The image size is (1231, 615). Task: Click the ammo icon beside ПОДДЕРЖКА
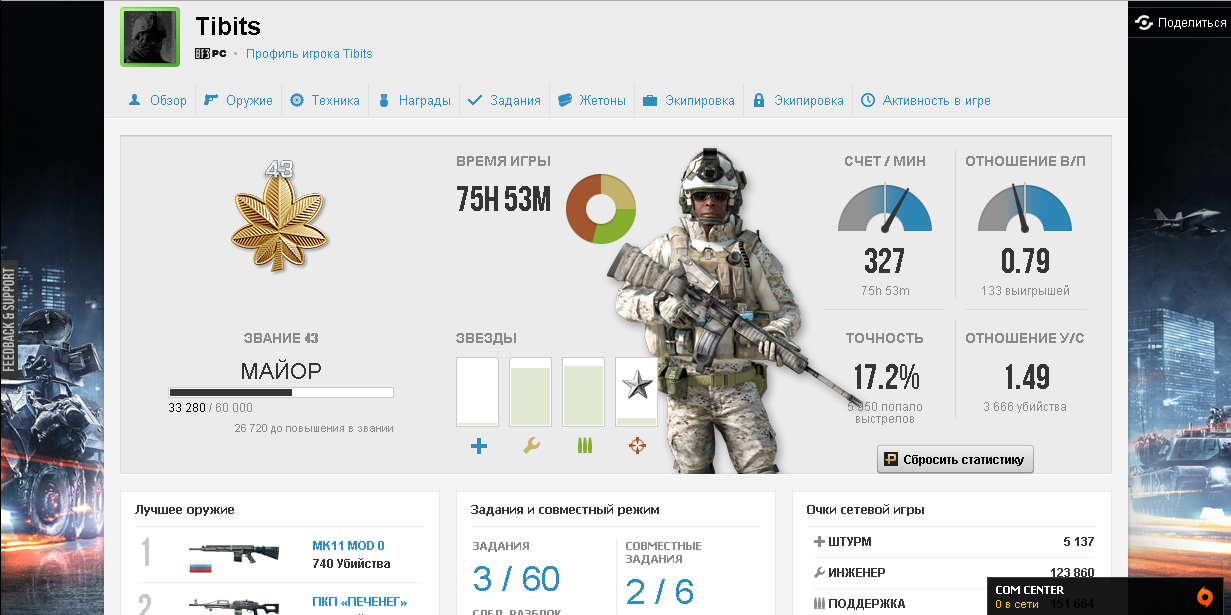point(820,604)
